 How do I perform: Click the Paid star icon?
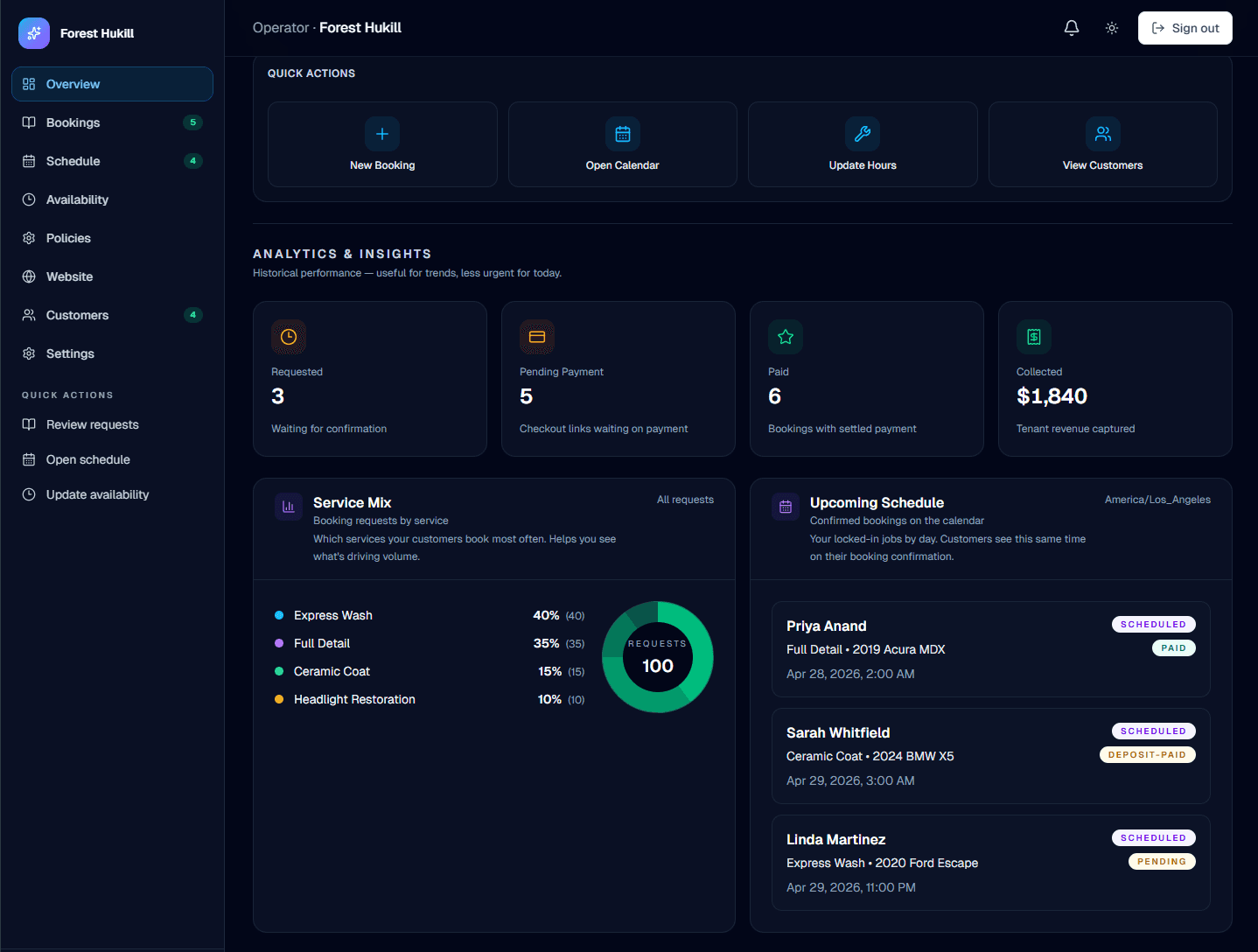point(786,337)
